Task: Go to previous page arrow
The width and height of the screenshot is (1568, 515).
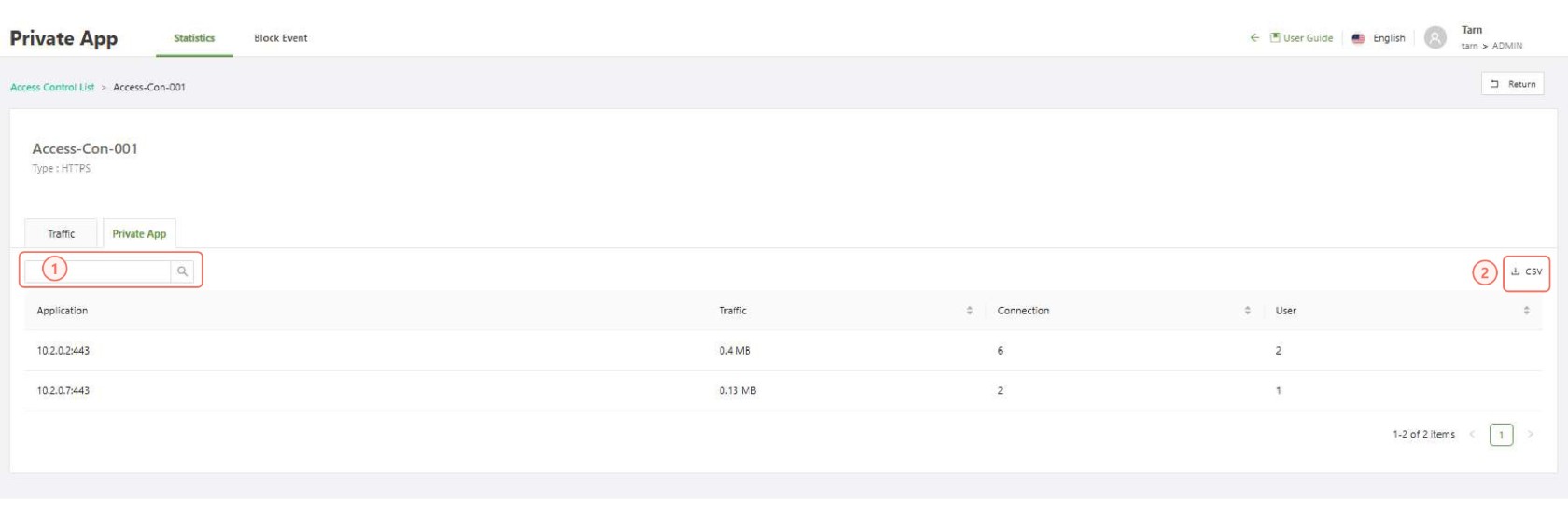Action: [1472, 435]
